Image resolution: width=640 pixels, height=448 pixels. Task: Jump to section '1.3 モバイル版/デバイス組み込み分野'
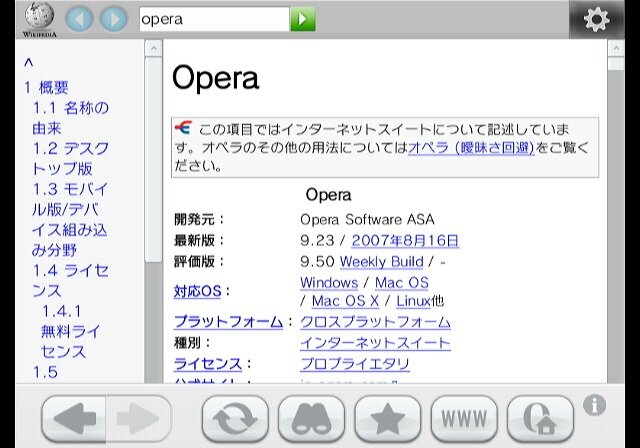pos(70,220)
